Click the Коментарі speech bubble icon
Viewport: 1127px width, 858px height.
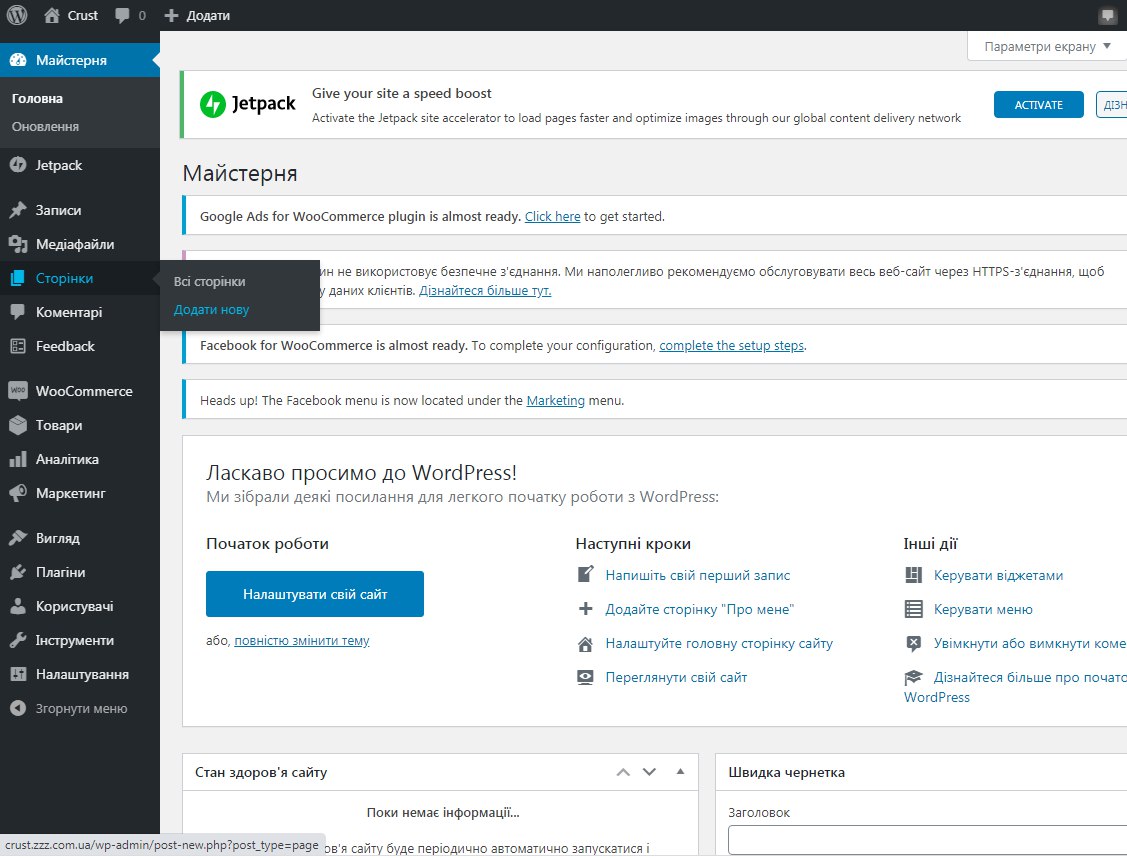18,312
